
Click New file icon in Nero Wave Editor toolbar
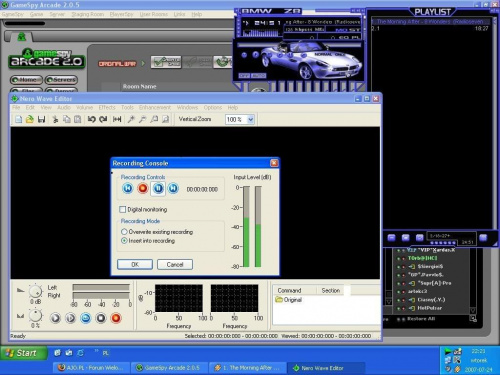pos(19,119)
